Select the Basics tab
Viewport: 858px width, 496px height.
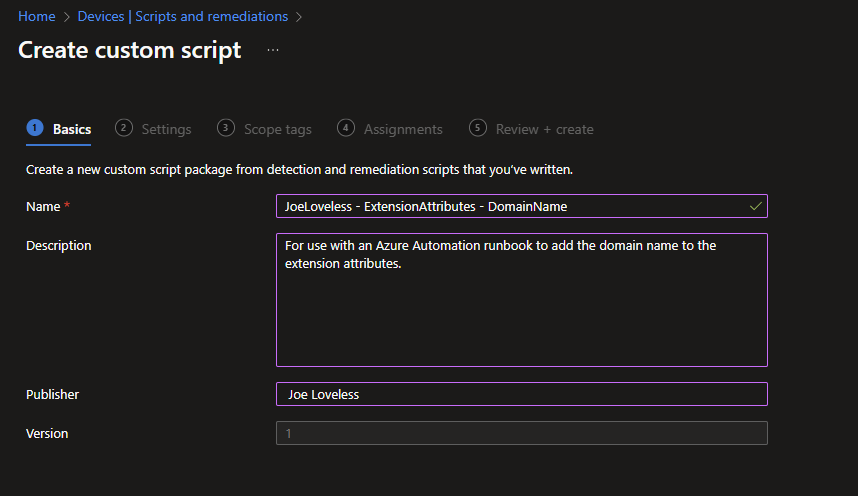[x=72, y=129]
